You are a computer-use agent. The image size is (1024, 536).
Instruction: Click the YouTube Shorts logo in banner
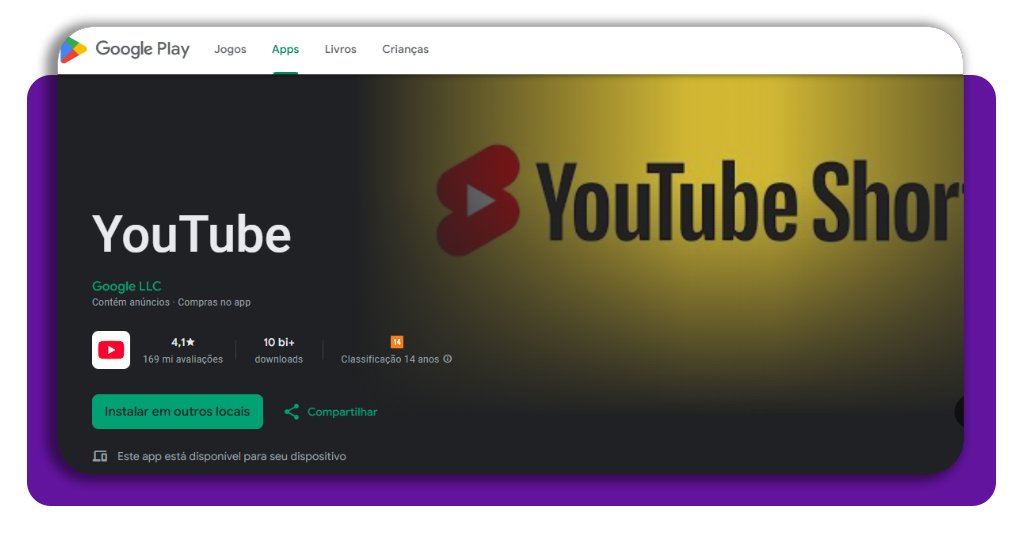click(x=478, y=200)
